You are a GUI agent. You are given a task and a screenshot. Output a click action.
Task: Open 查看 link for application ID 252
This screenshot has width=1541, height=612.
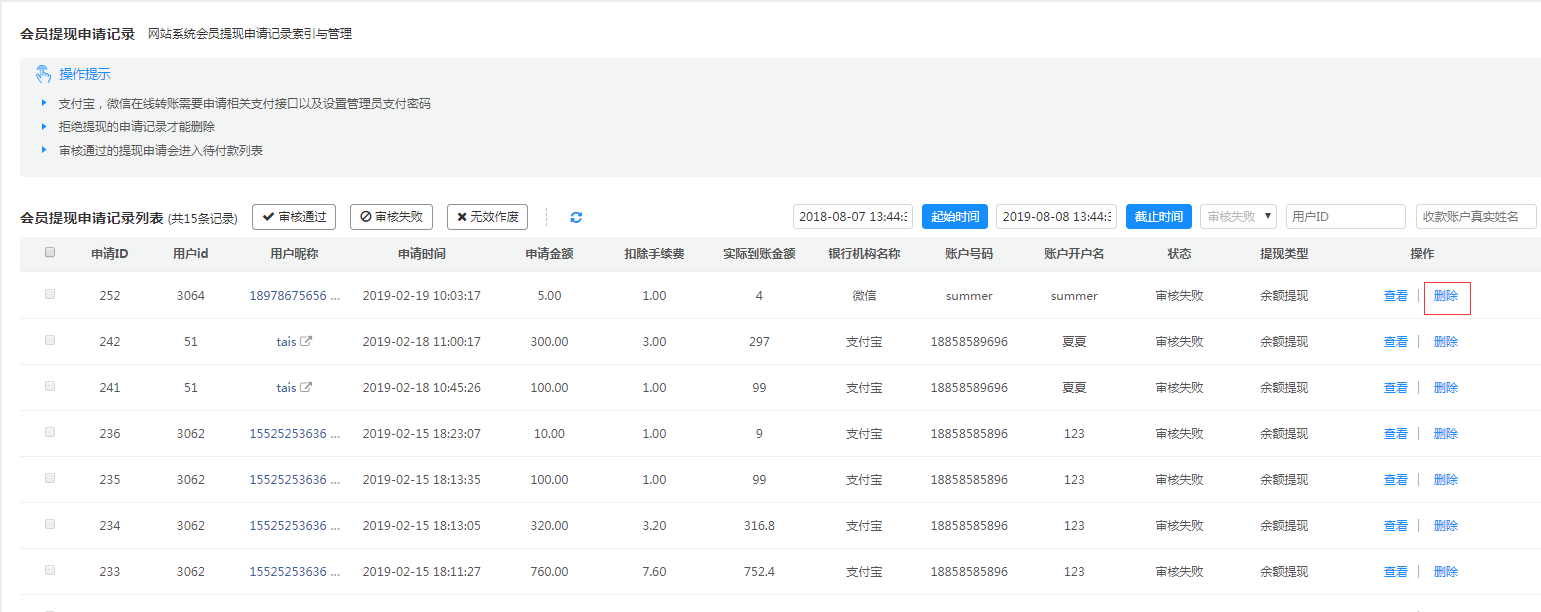coord(1395,296)
